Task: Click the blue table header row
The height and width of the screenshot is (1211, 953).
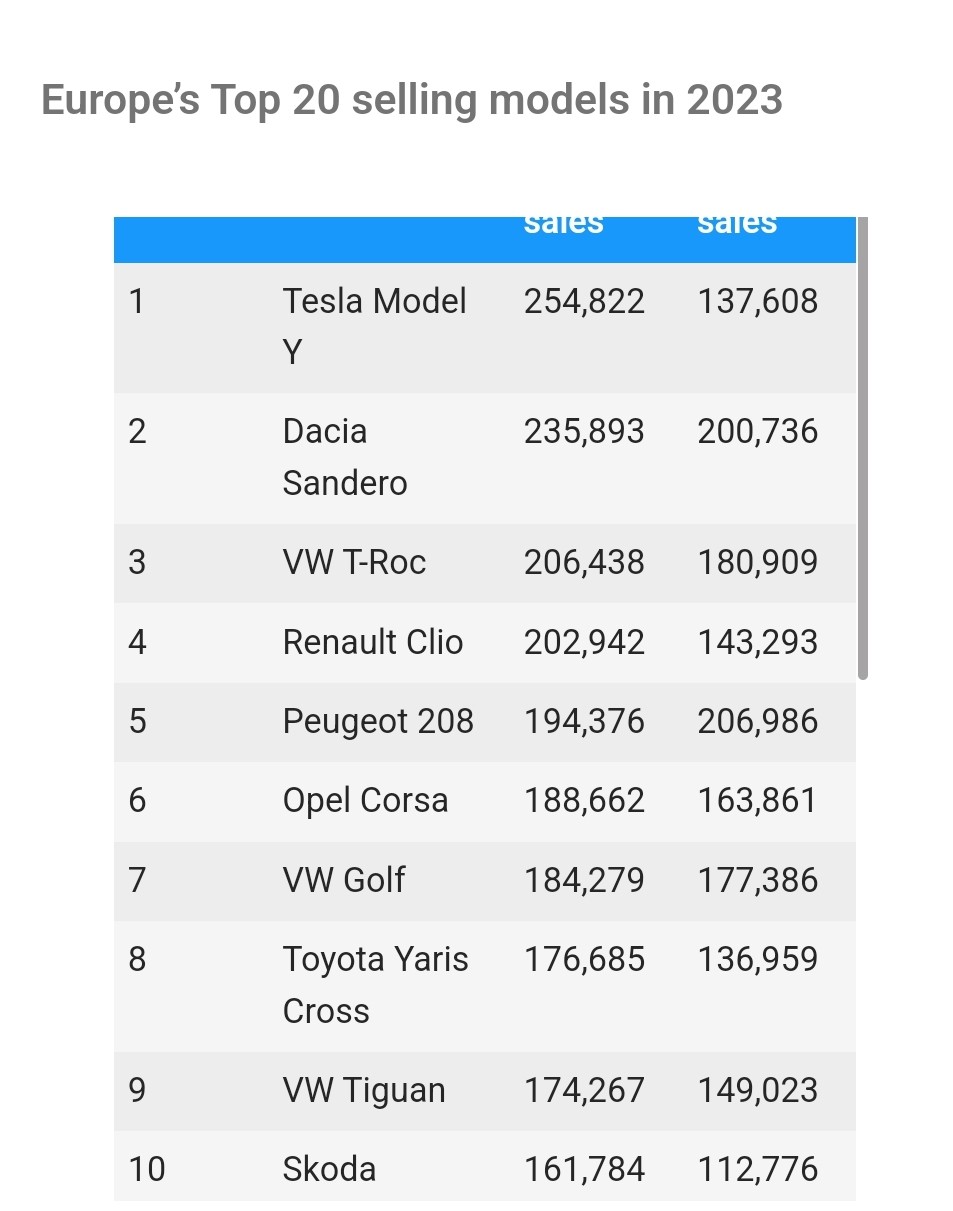Action: click(484, 238)
